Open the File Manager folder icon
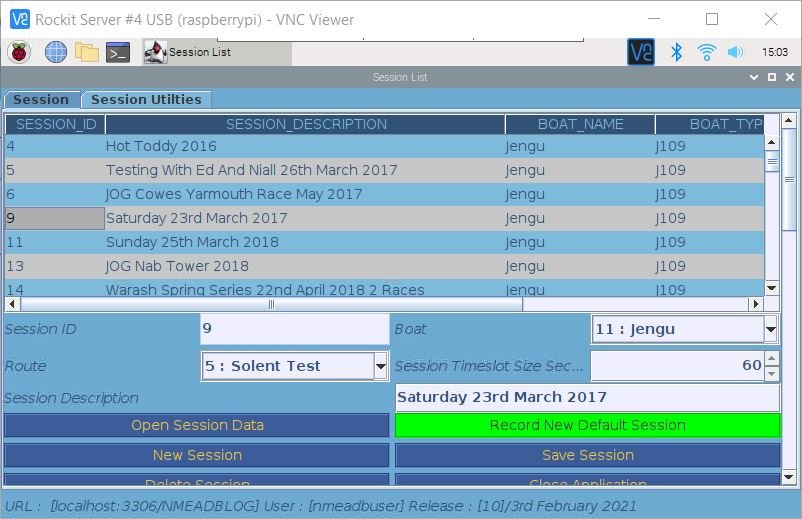The height and width of the screenshot is (519, 802). [x=87, y=52]
